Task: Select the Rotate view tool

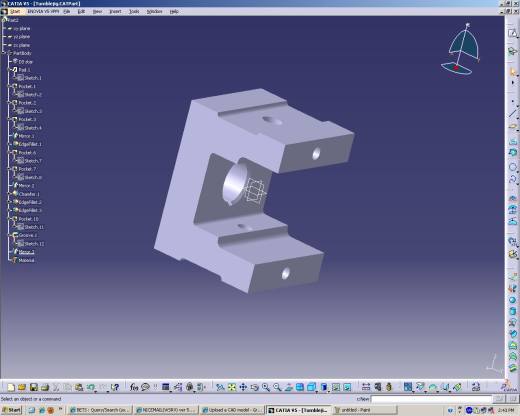Action: click(255, 387)
